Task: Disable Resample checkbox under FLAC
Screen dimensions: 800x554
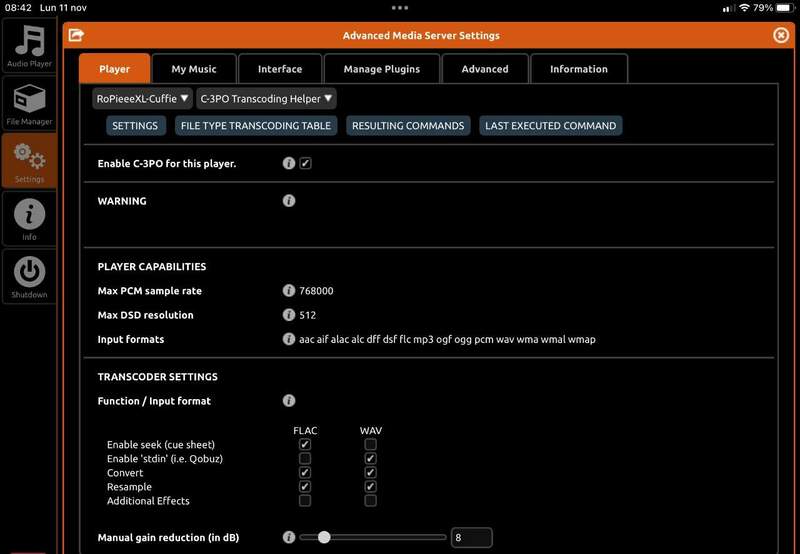Action: pos(305,487)
